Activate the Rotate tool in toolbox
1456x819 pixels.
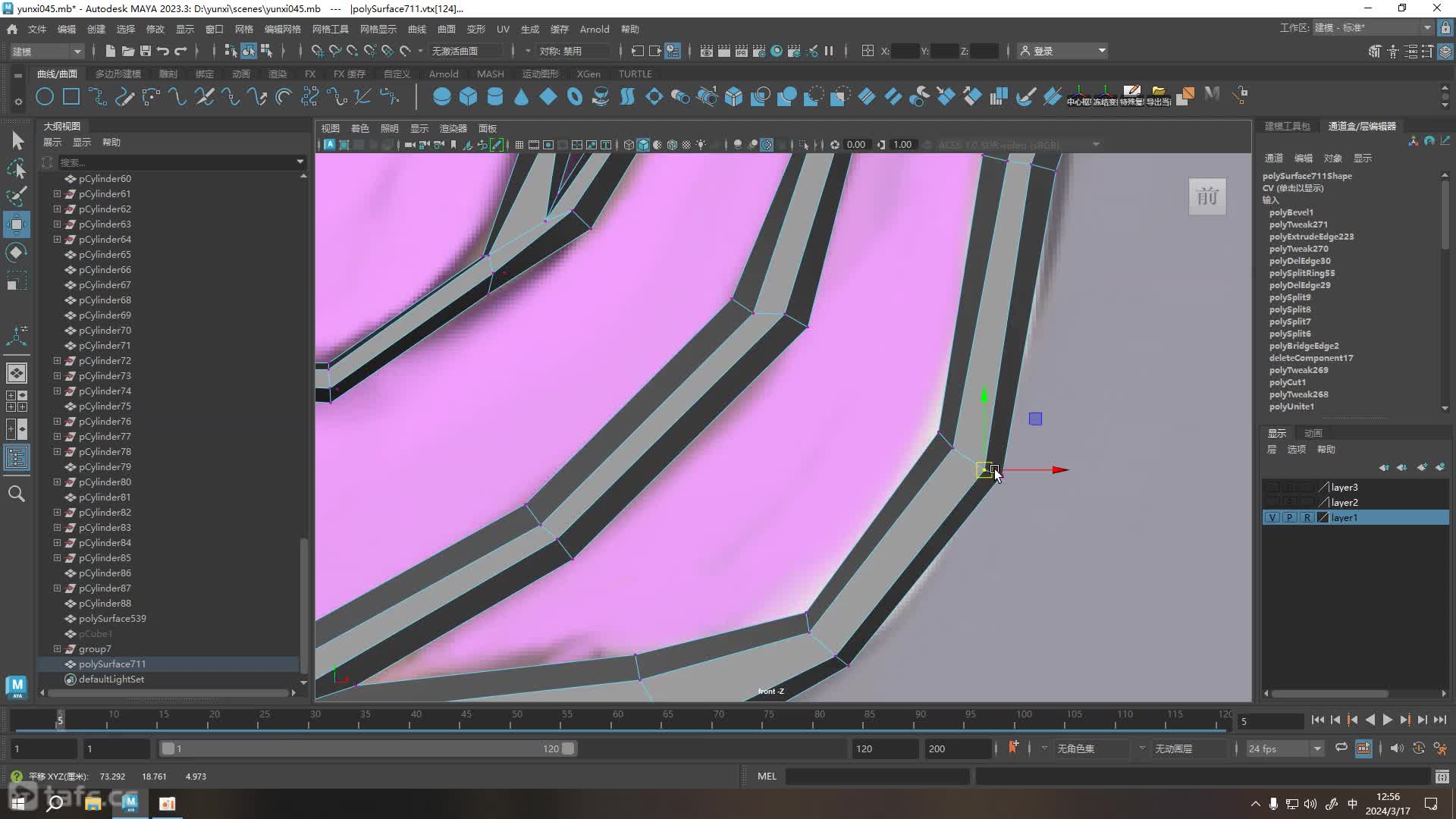(x=17, y=253)
